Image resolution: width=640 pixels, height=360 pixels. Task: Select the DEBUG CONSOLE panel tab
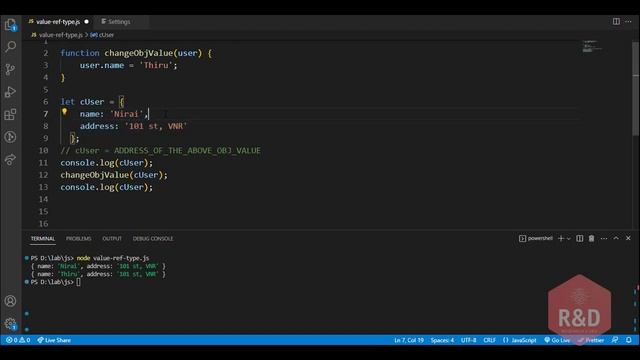tap(153, 238)
